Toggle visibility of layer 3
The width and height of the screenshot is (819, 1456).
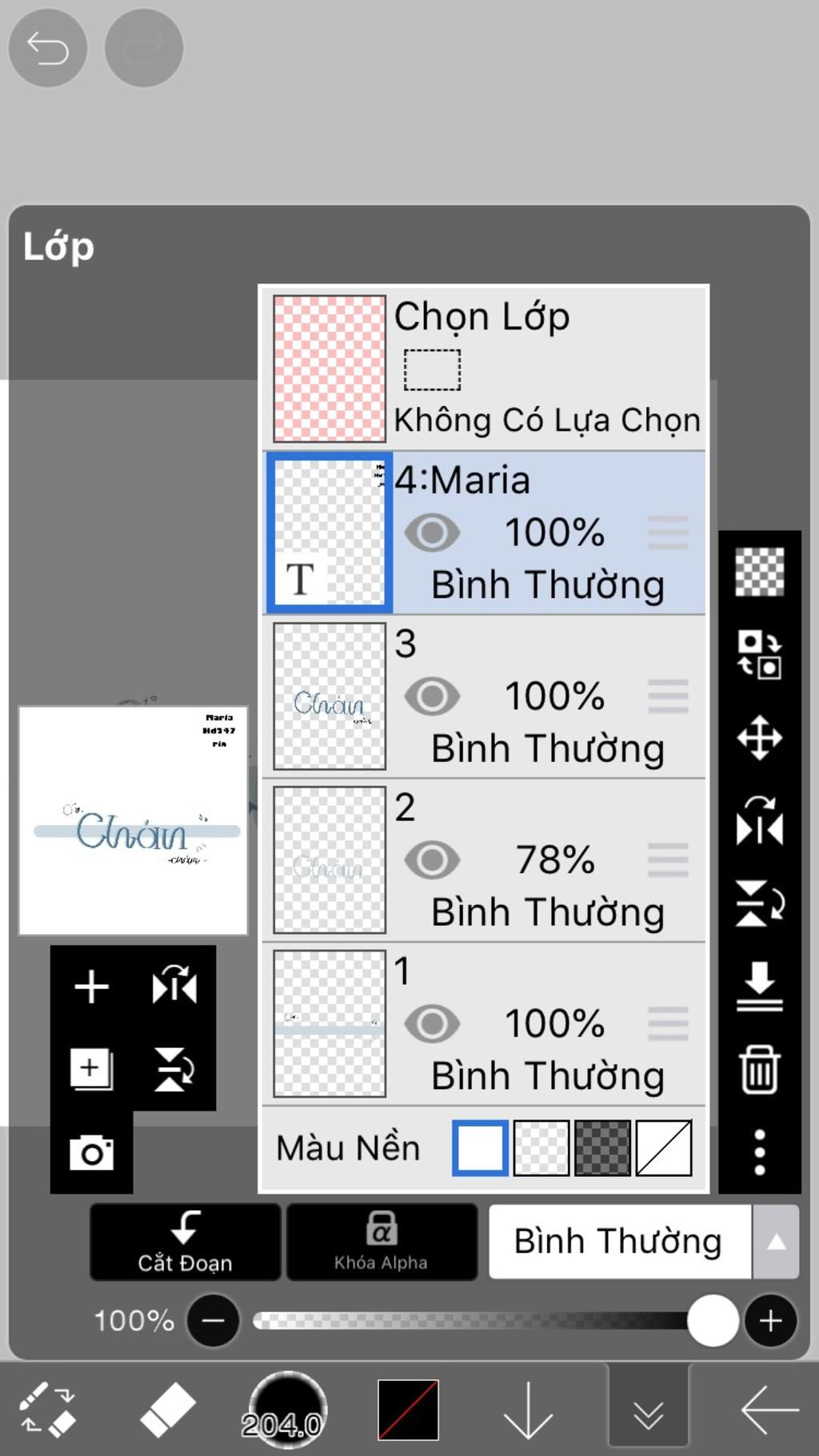tap(432, 696)
